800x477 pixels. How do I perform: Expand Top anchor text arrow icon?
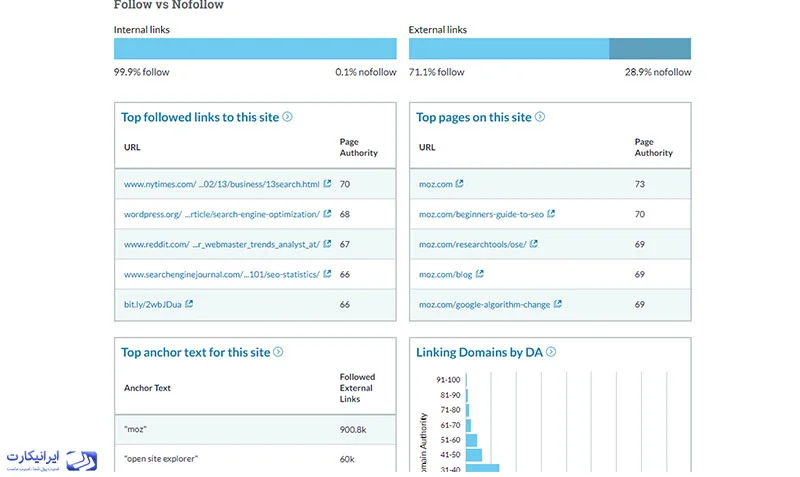tap(278, 352)
